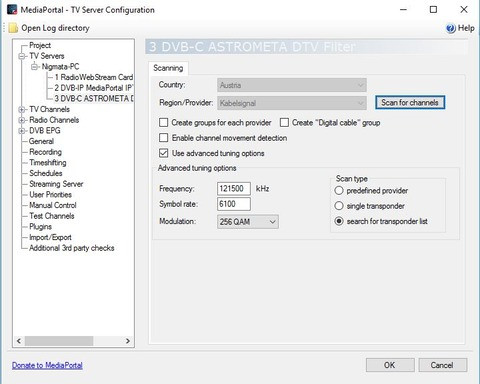Confirm with the OK button
Viewport: 480px width, 384px height.
pos(390,365)
